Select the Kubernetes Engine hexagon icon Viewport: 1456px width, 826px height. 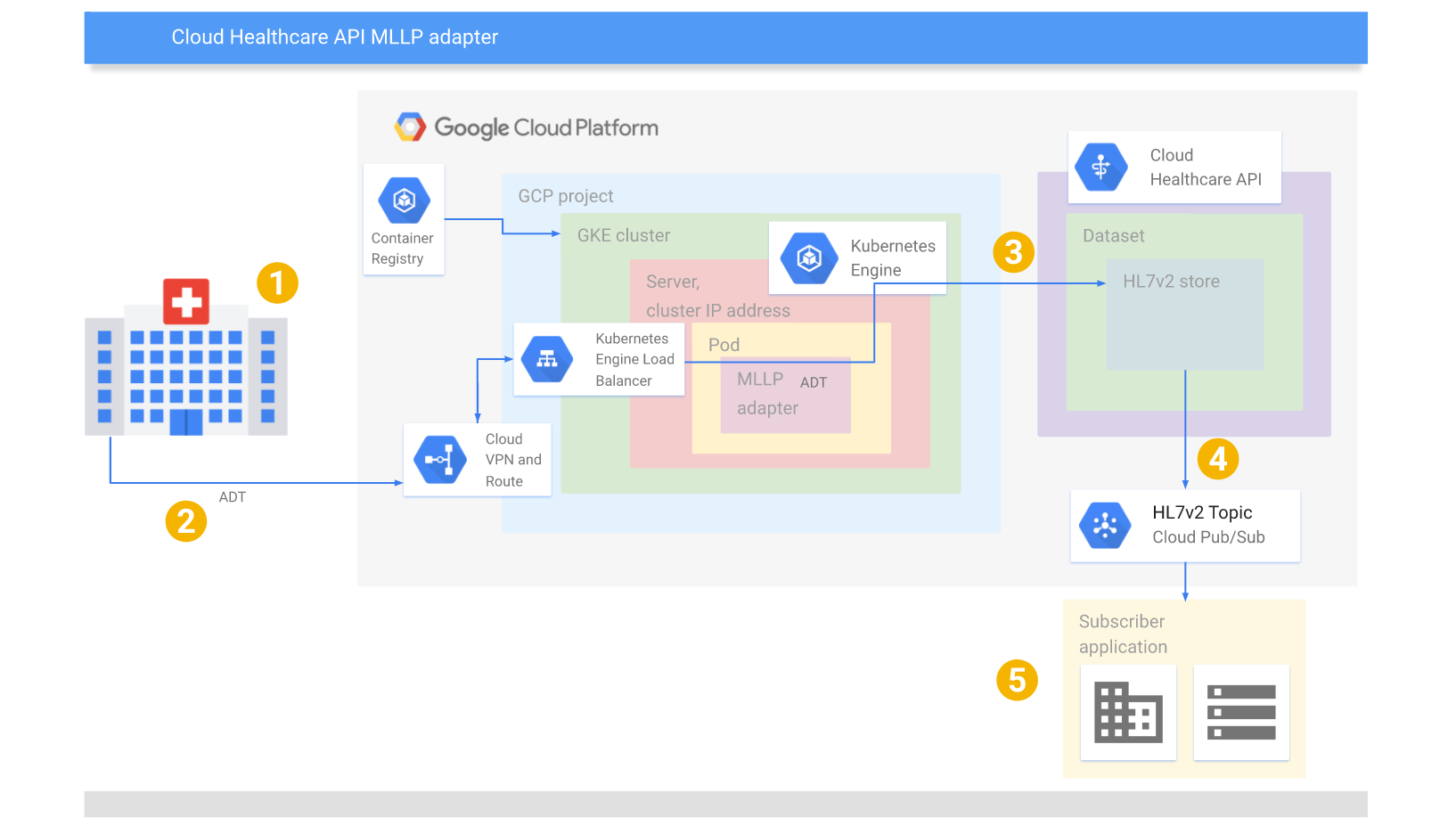click(x=809, y=258)
